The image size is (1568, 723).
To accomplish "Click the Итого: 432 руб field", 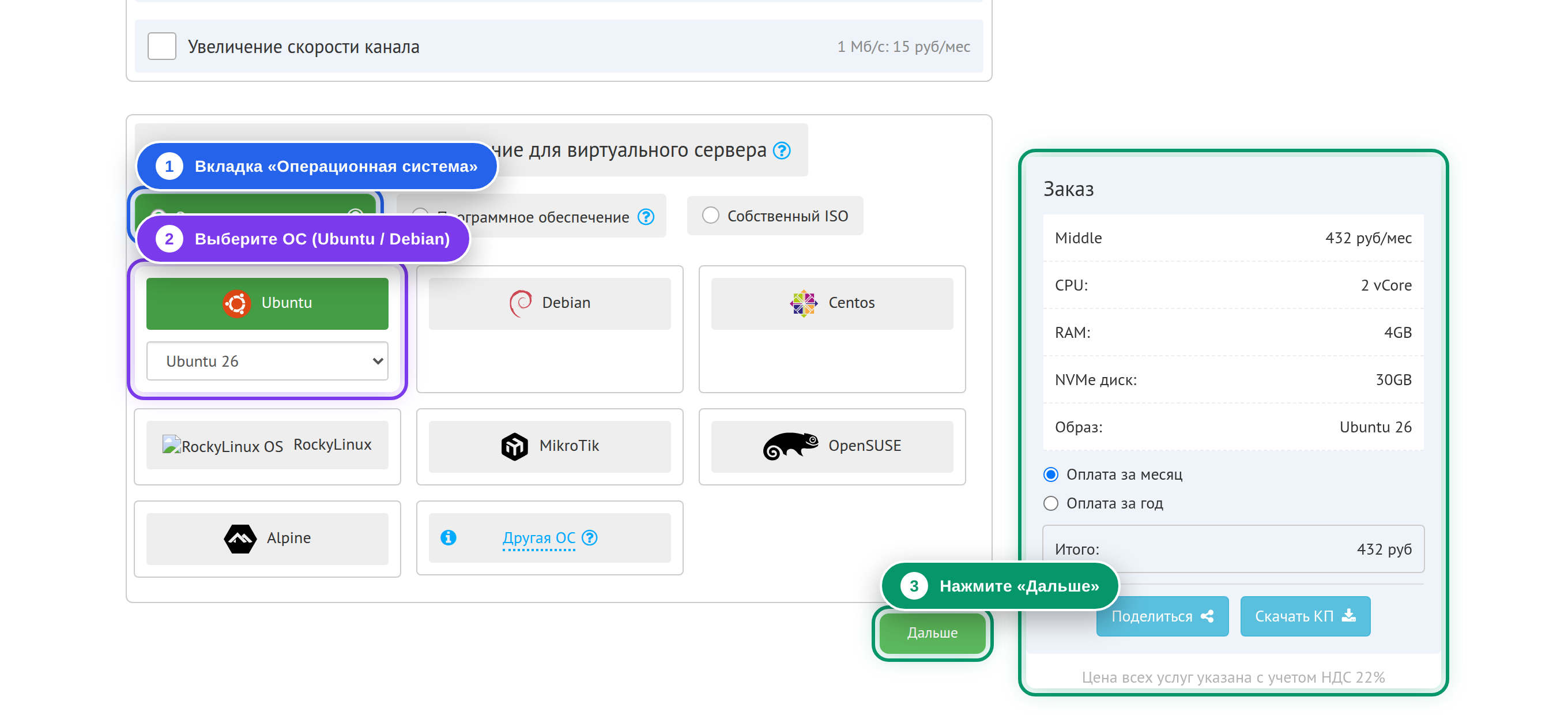I will pyautogui.click(x=1233, y=549).
